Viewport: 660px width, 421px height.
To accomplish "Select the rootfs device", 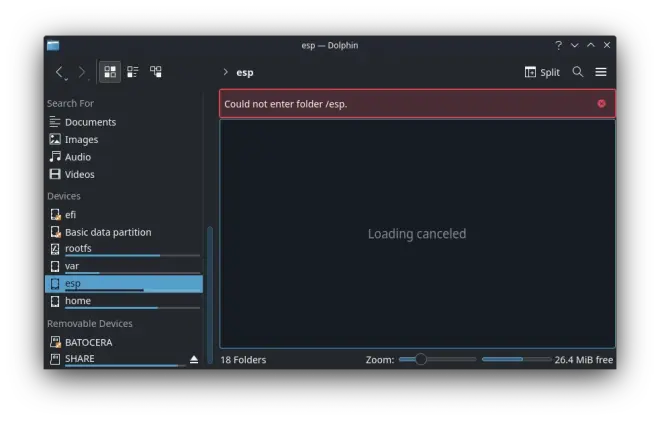I will point(124,249).
